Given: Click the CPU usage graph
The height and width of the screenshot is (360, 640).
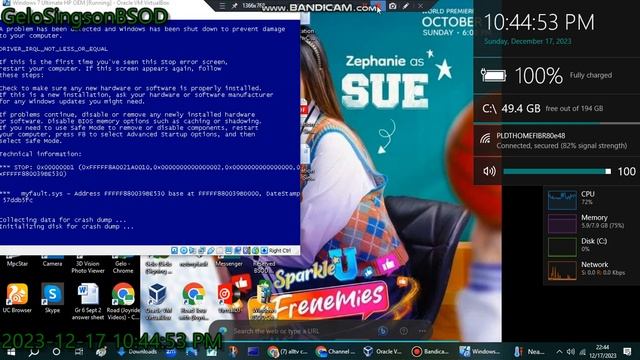Looking at the screenshot, I should coord(562,200).
